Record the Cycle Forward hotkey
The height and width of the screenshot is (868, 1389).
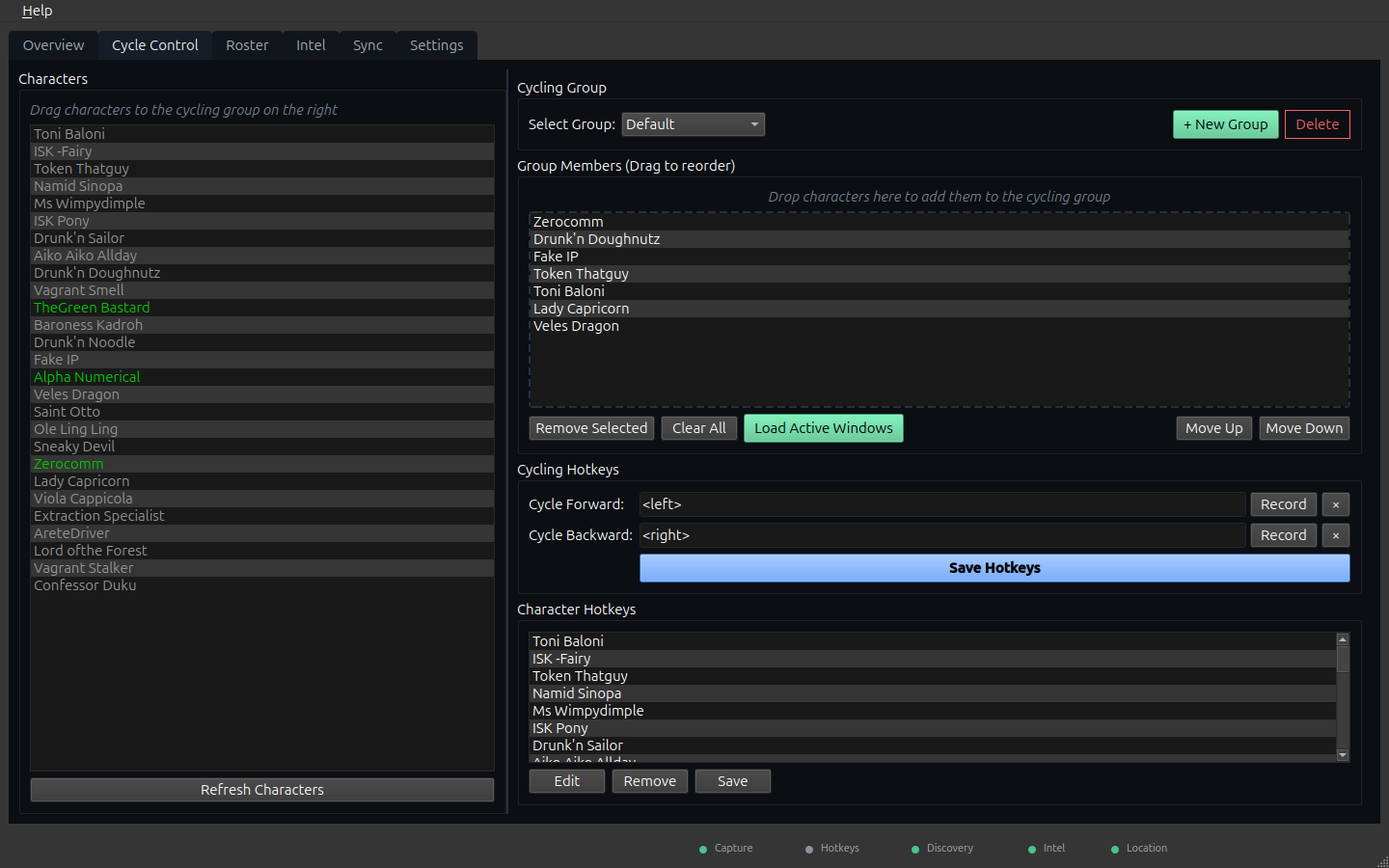1283,504
